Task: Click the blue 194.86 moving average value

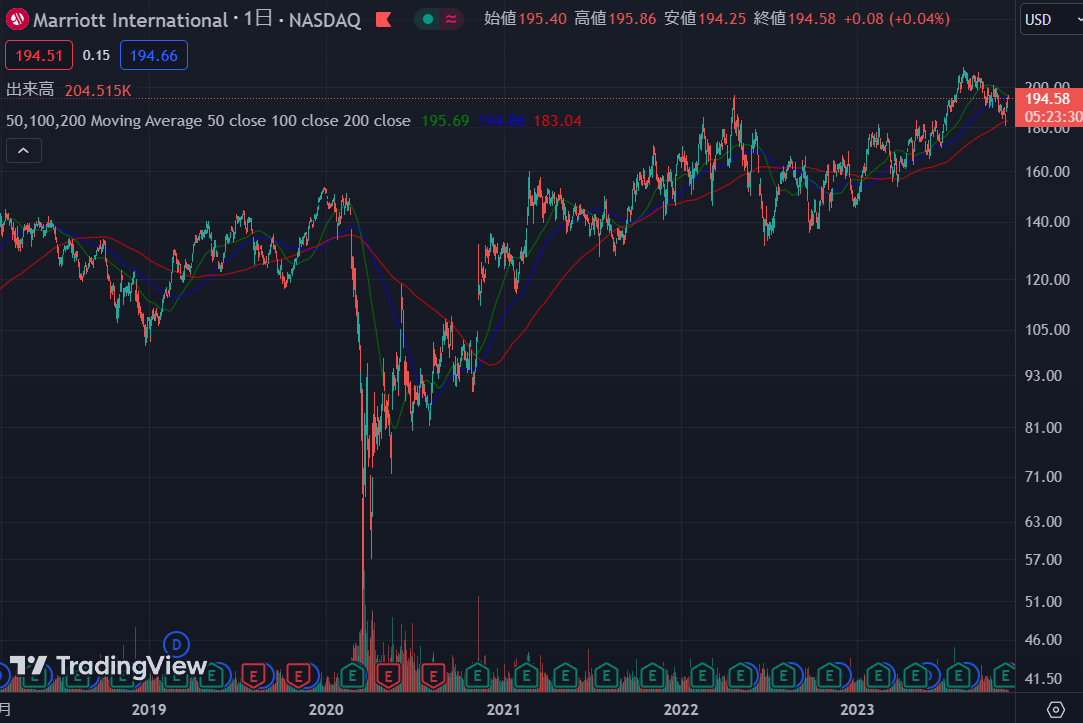Action: [x=501, y=121]
